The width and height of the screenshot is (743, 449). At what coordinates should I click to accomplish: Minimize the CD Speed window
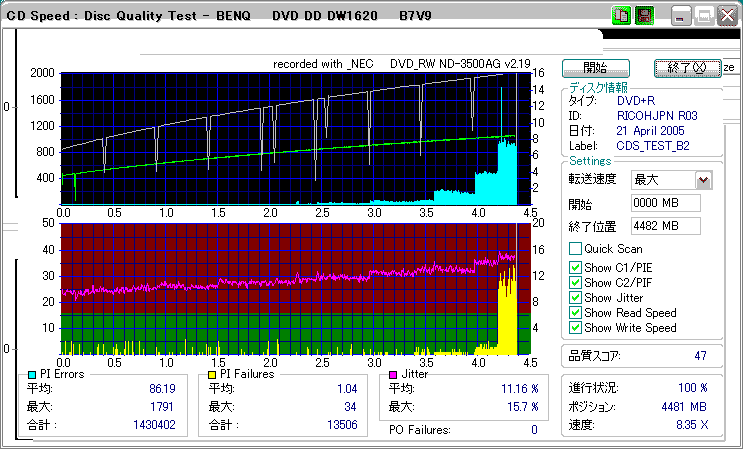point(681,16)
